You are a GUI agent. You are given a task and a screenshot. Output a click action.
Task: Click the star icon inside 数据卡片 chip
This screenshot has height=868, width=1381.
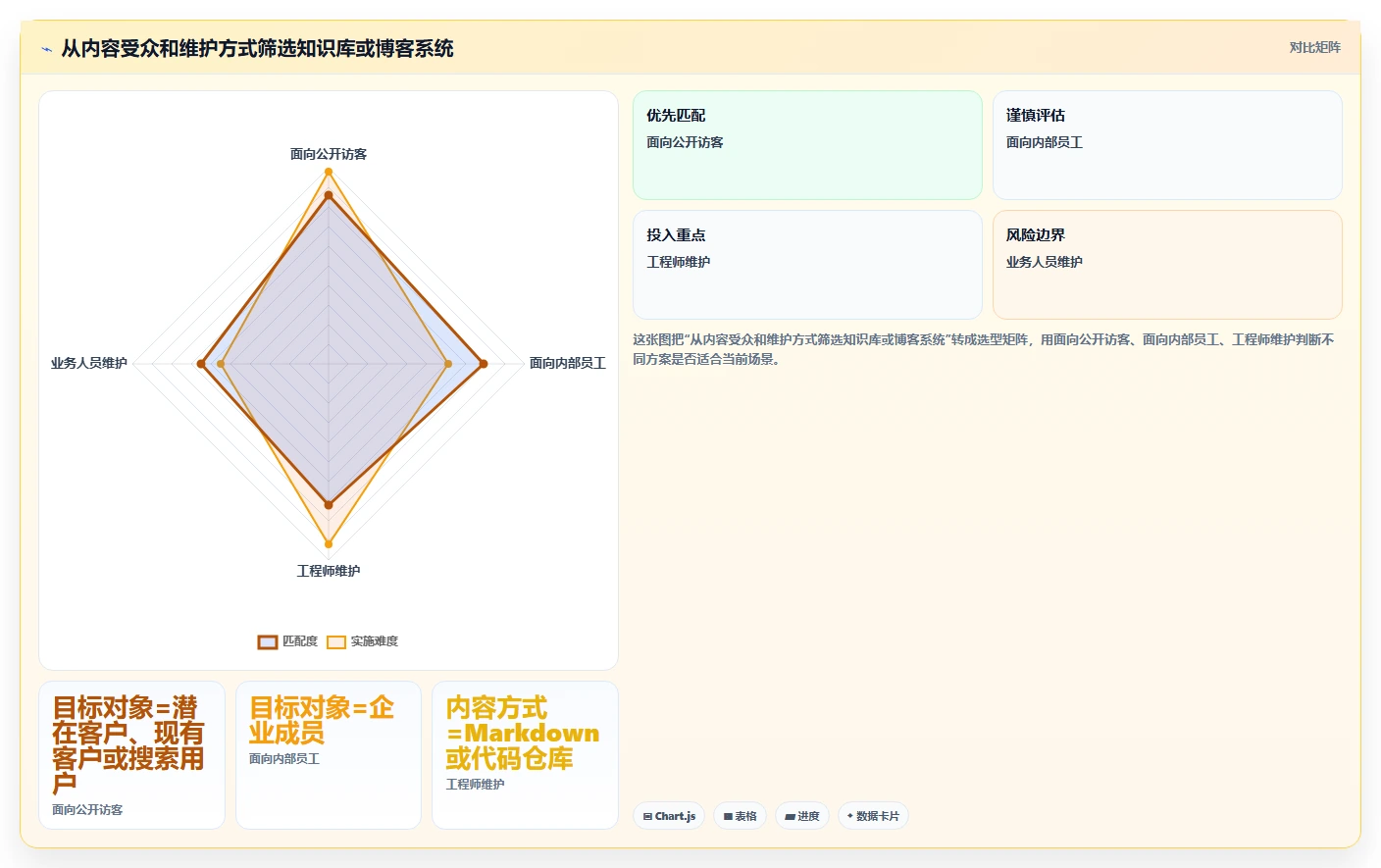point(850,816)
